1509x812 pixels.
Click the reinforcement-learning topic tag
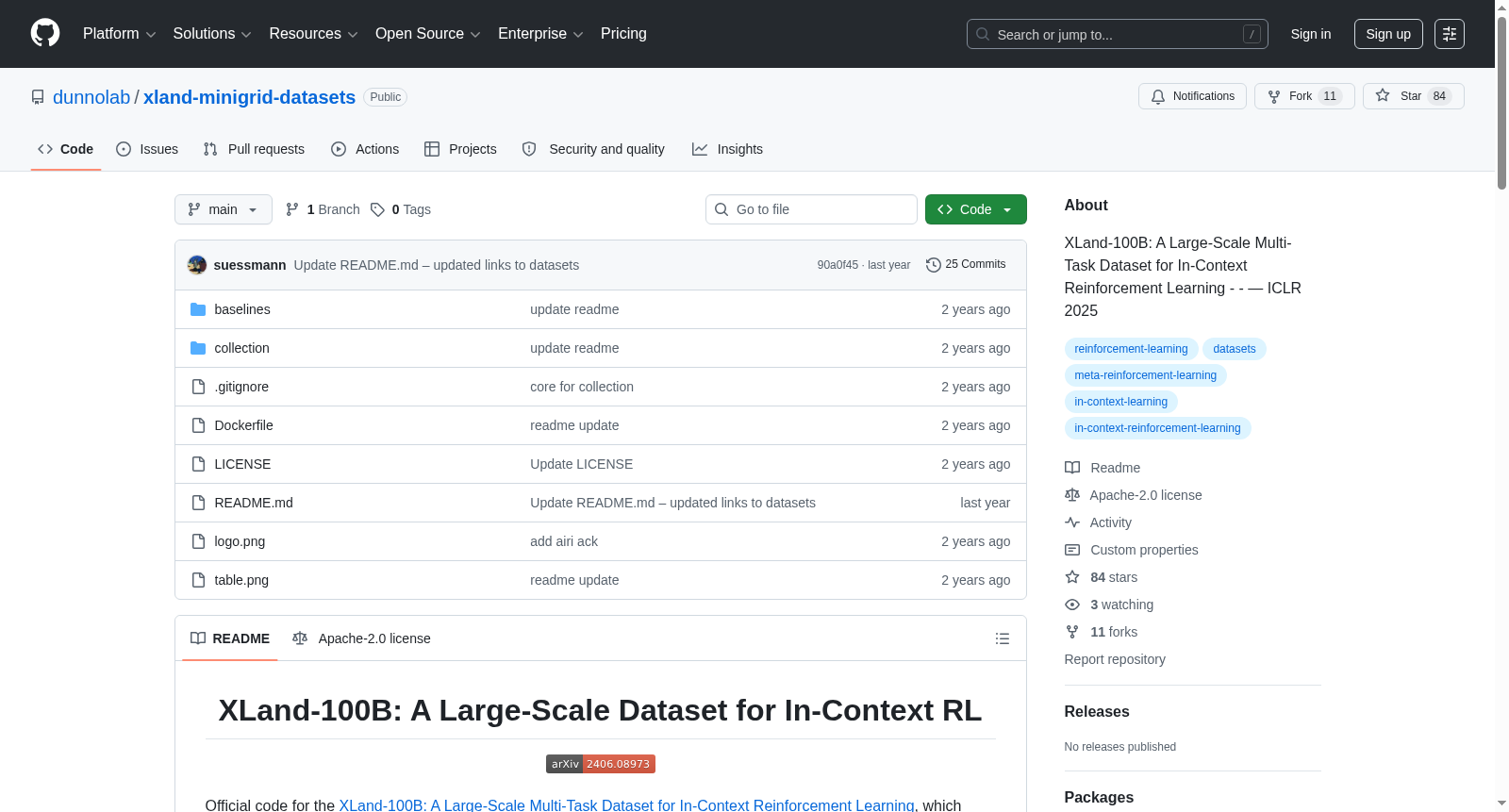pyautogui.click(x=1131, y=349)
